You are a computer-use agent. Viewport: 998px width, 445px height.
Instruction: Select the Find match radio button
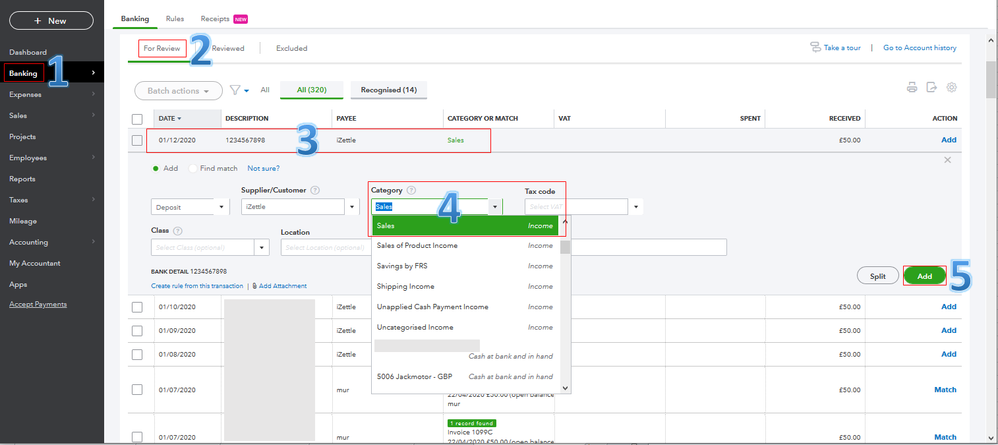(x=193, y=169)
